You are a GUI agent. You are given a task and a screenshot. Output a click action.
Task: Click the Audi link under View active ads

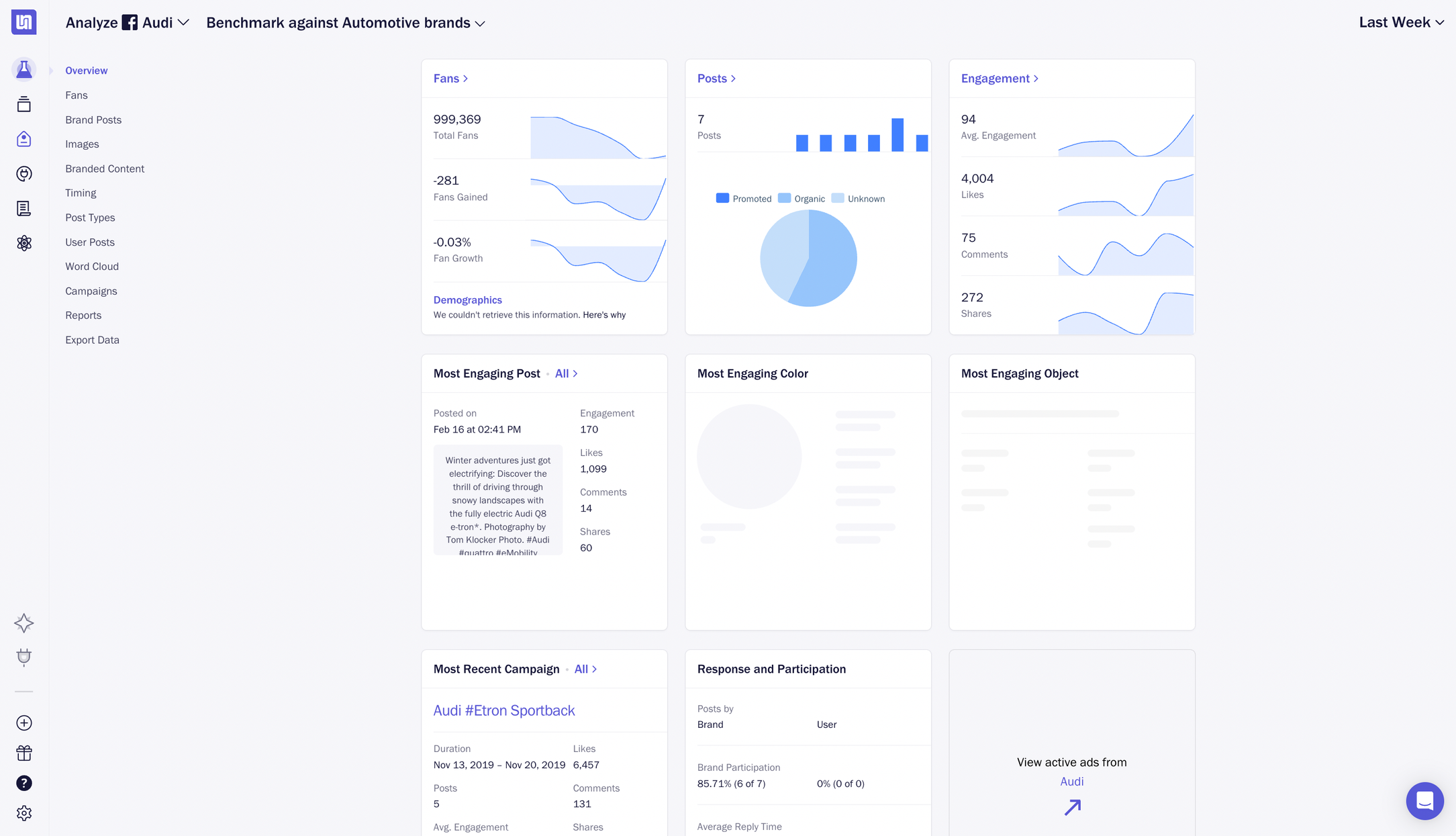1071,782
